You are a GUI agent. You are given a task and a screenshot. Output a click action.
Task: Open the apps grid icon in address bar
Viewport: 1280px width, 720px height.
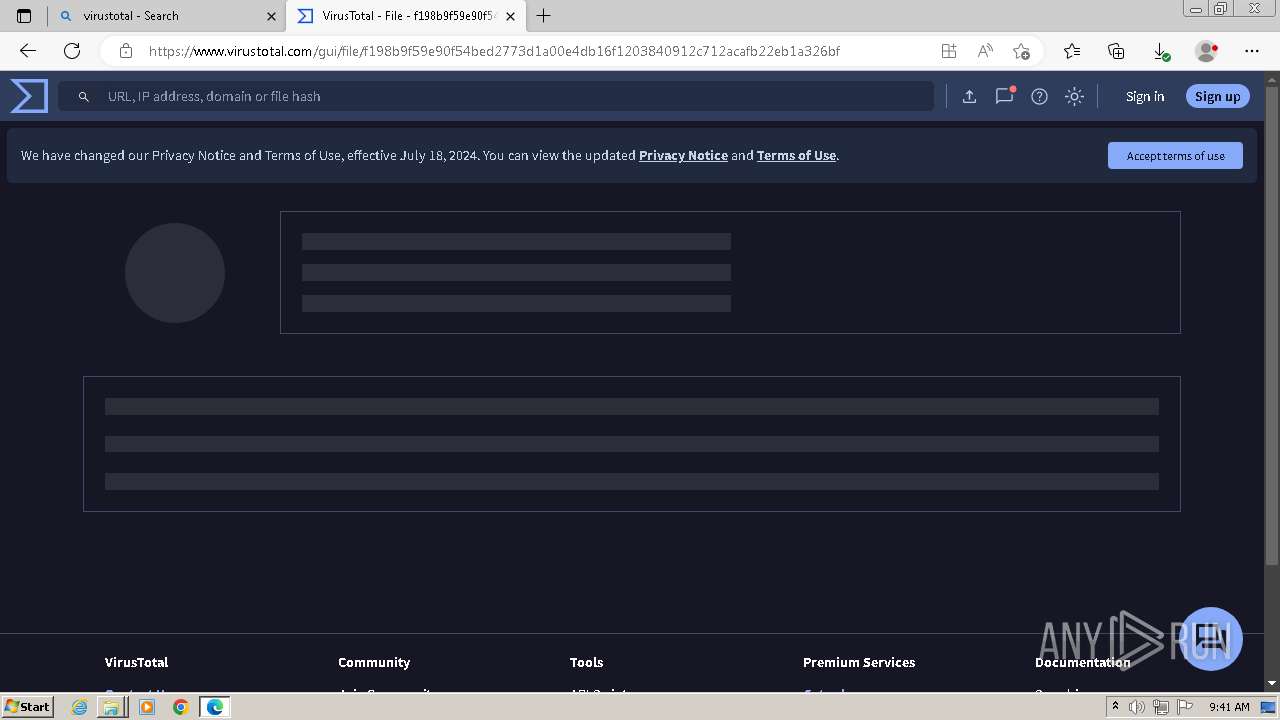[949, 51]
